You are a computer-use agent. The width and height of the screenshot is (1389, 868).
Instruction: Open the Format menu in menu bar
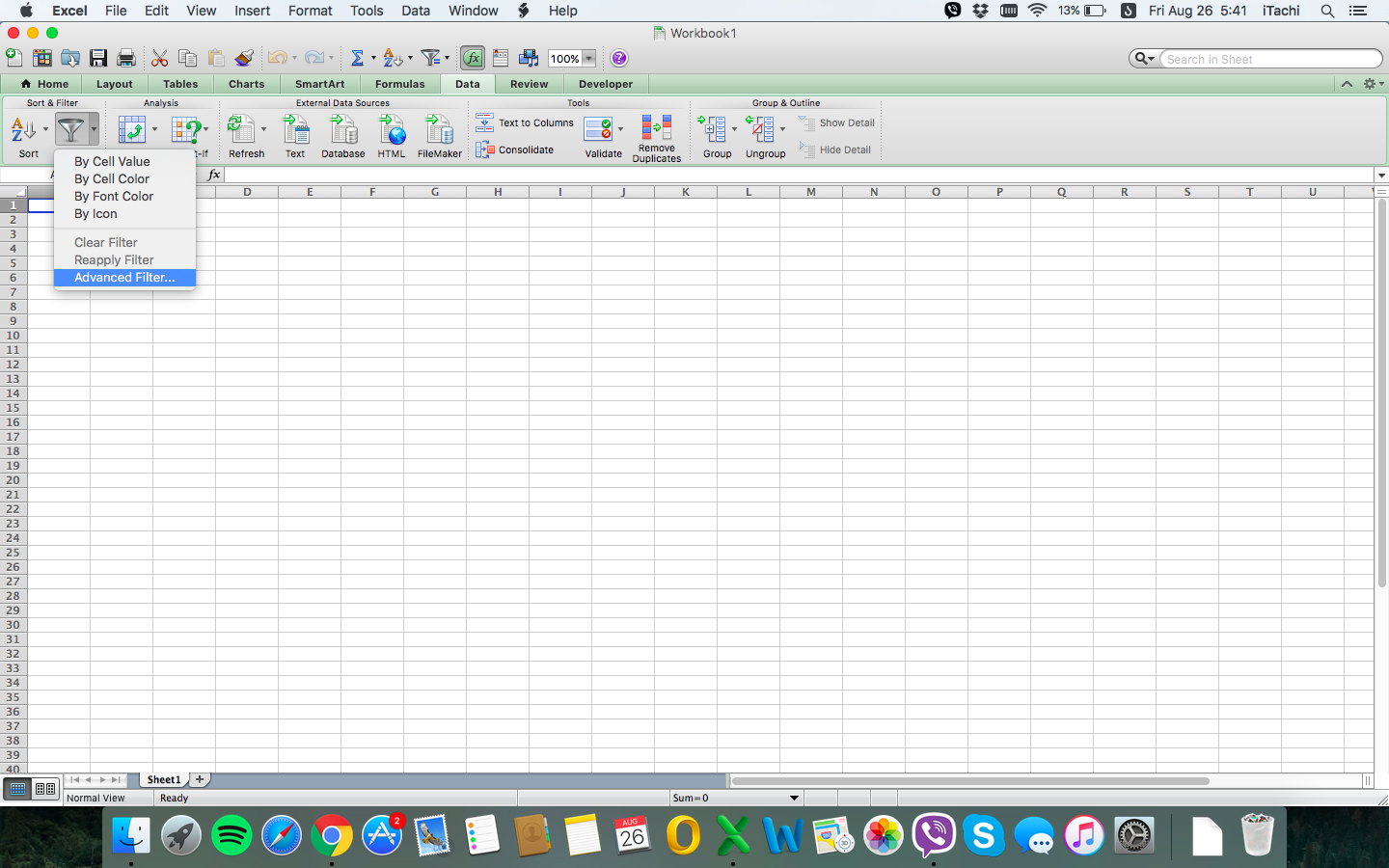311,11
